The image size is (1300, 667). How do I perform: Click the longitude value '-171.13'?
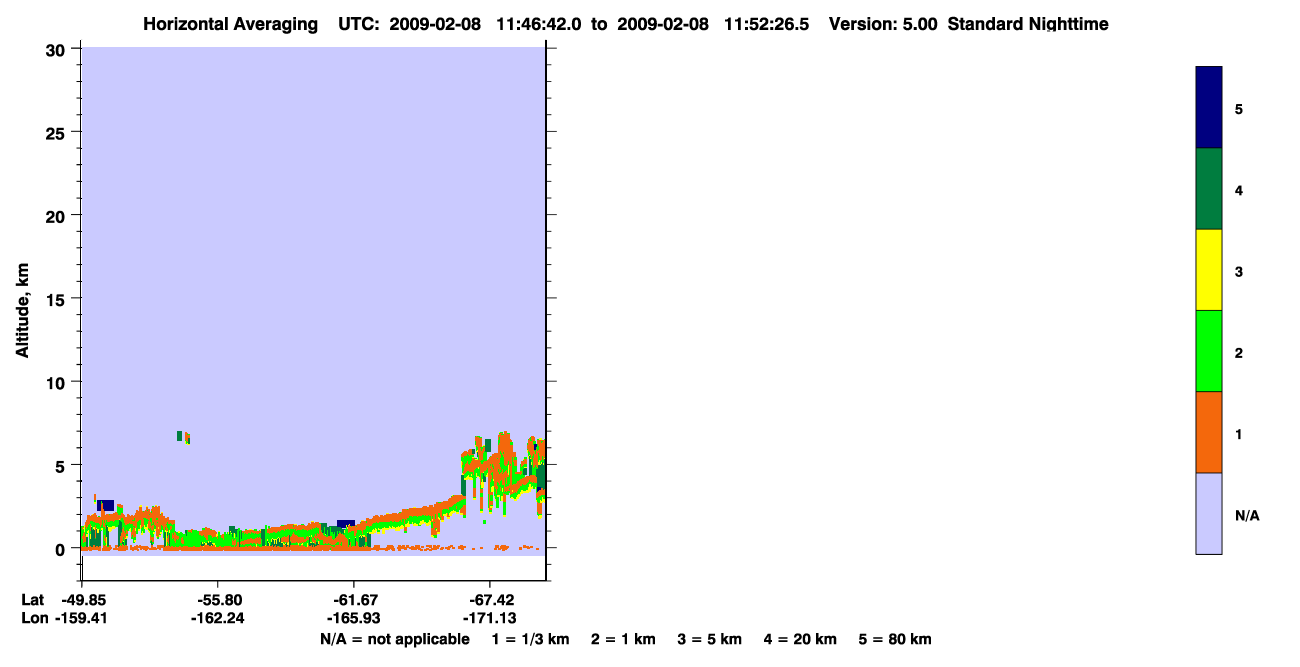(x=489, y=618)
